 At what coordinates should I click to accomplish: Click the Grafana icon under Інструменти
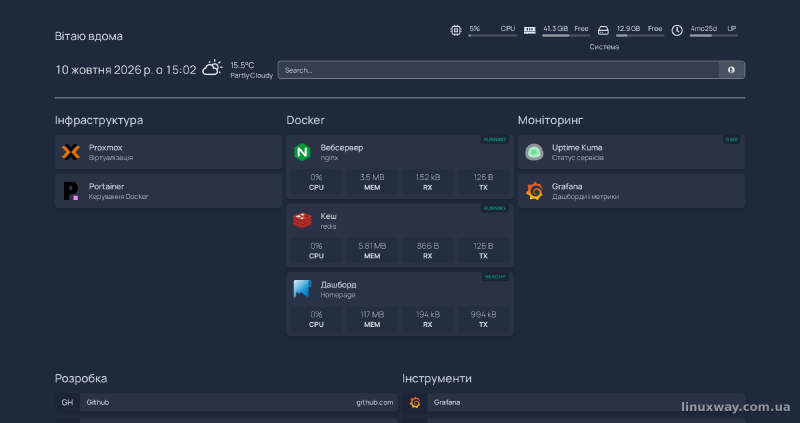[415, 403]
